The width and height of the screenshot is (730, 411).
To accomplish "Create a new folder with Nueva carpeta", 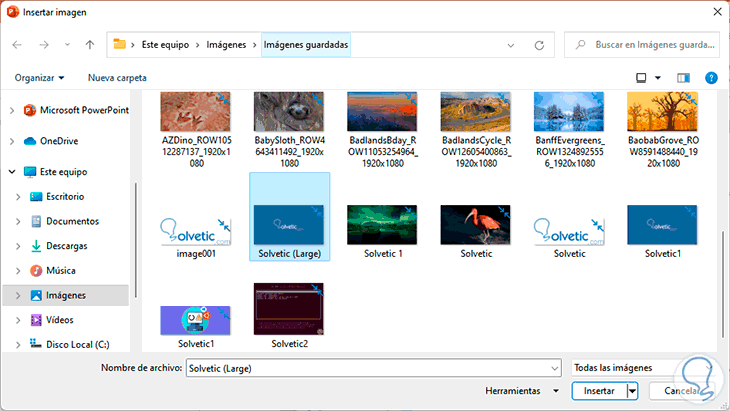I will click(x=117, y=78).
